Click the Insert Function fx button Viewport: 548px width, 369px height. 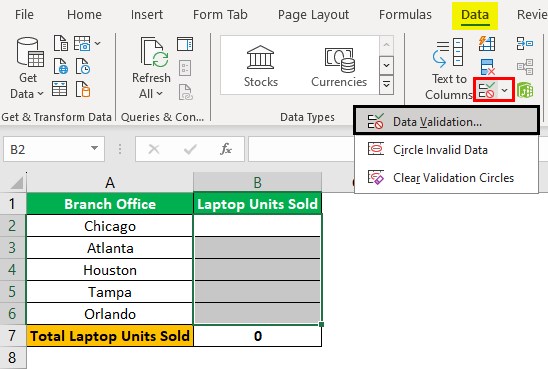(226, 150)
